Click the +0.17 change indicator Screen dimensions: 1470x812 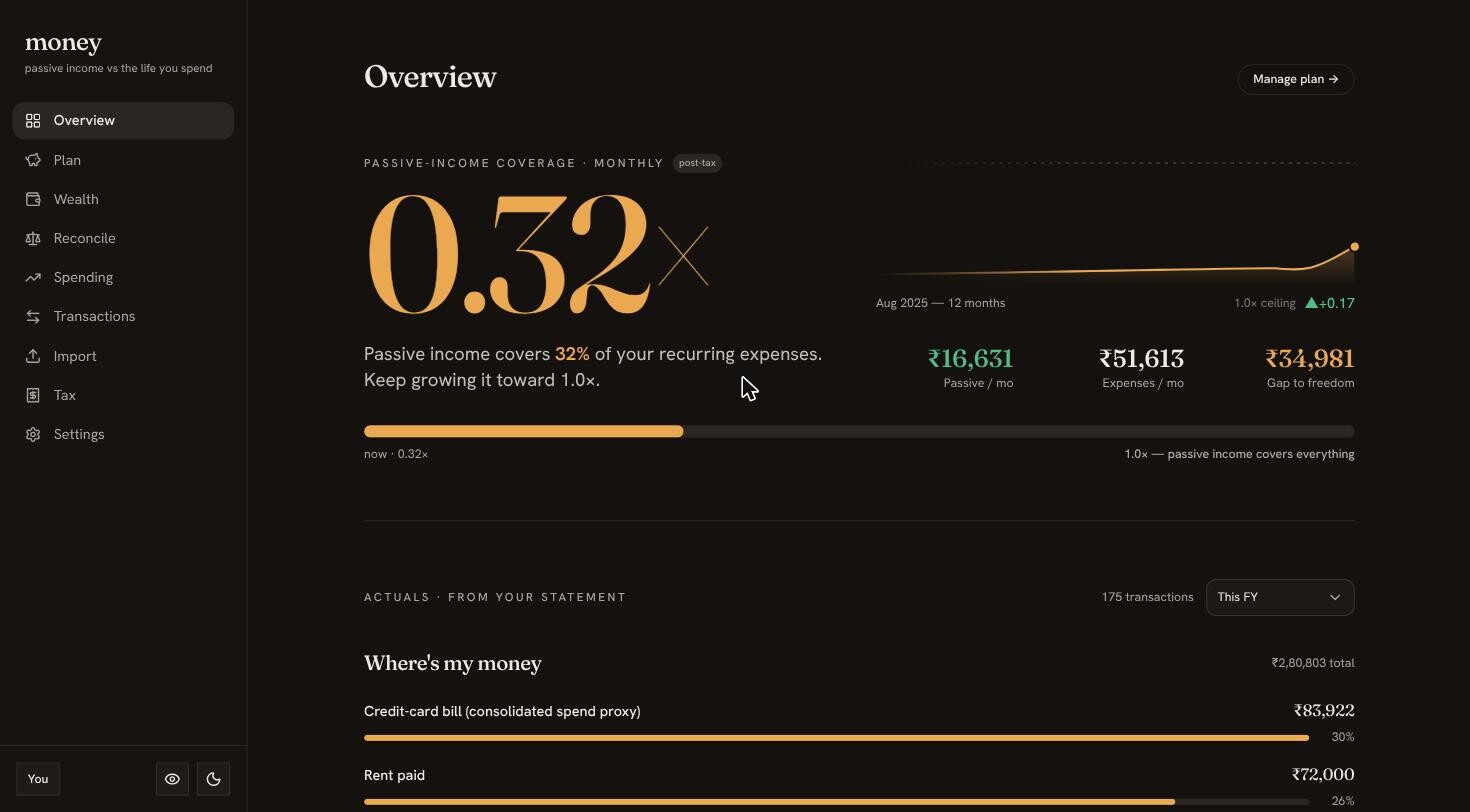pos(1330,303)
